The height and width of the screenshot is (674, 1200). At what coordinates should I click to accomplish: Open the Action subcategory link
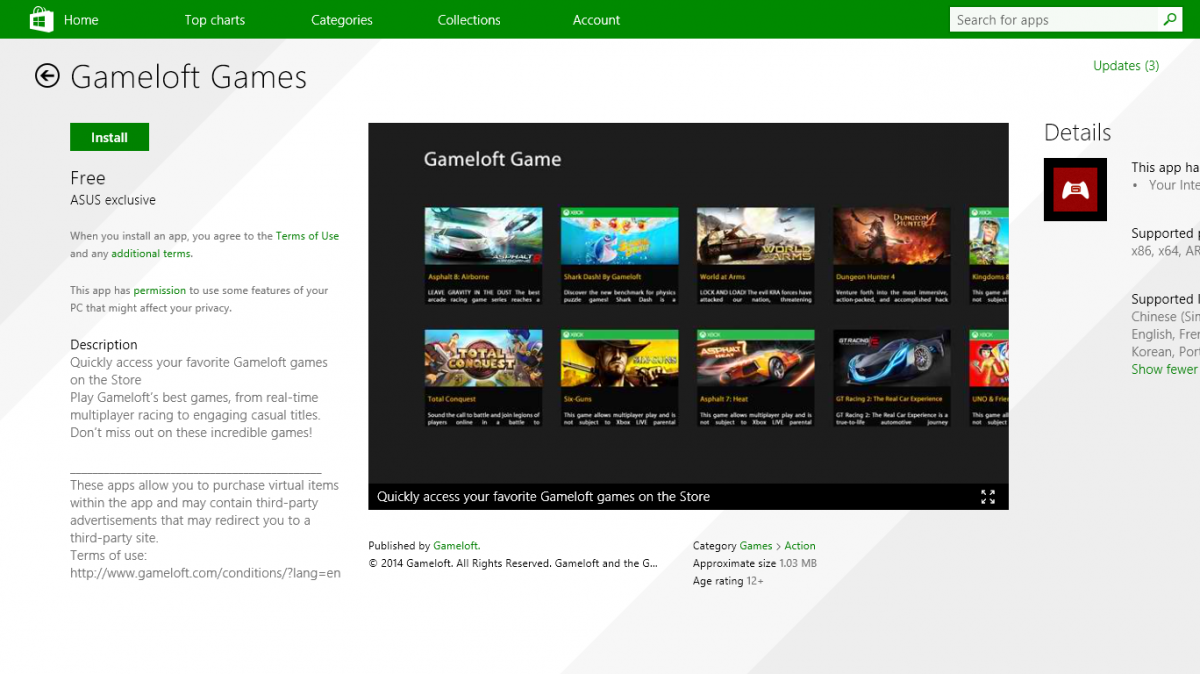[800, 546]
